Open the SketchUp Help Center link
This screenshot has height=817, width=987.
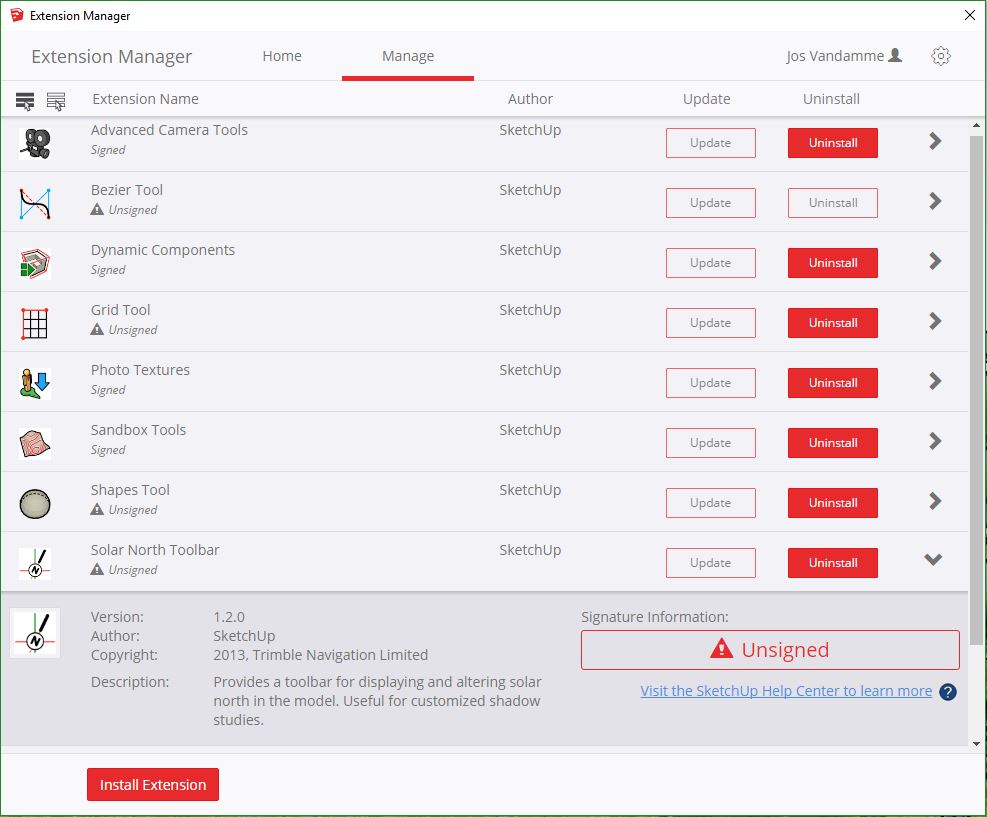[786, 690]
